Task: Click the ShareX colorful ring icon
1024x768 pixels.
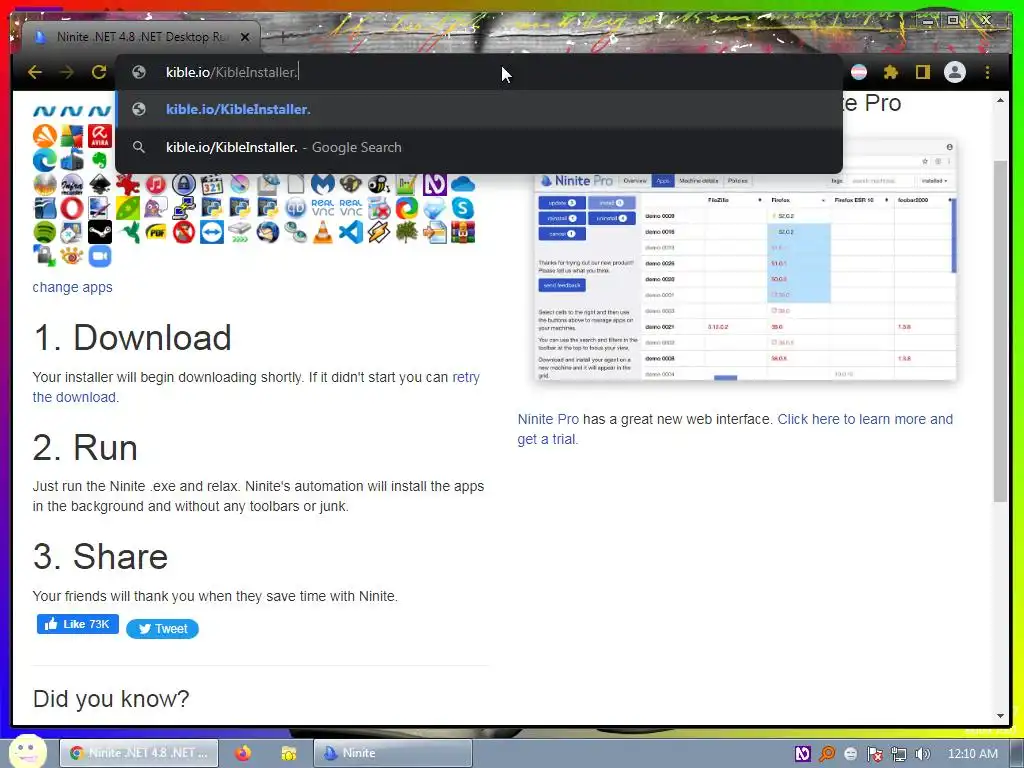Action: pos(406,208)
